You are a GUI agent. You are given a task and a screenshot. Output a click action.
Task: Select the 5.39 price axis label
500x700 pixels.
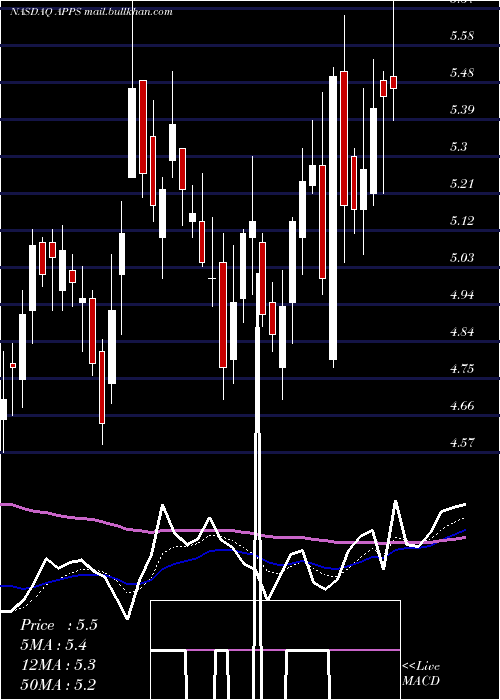[x=462, y=110]
